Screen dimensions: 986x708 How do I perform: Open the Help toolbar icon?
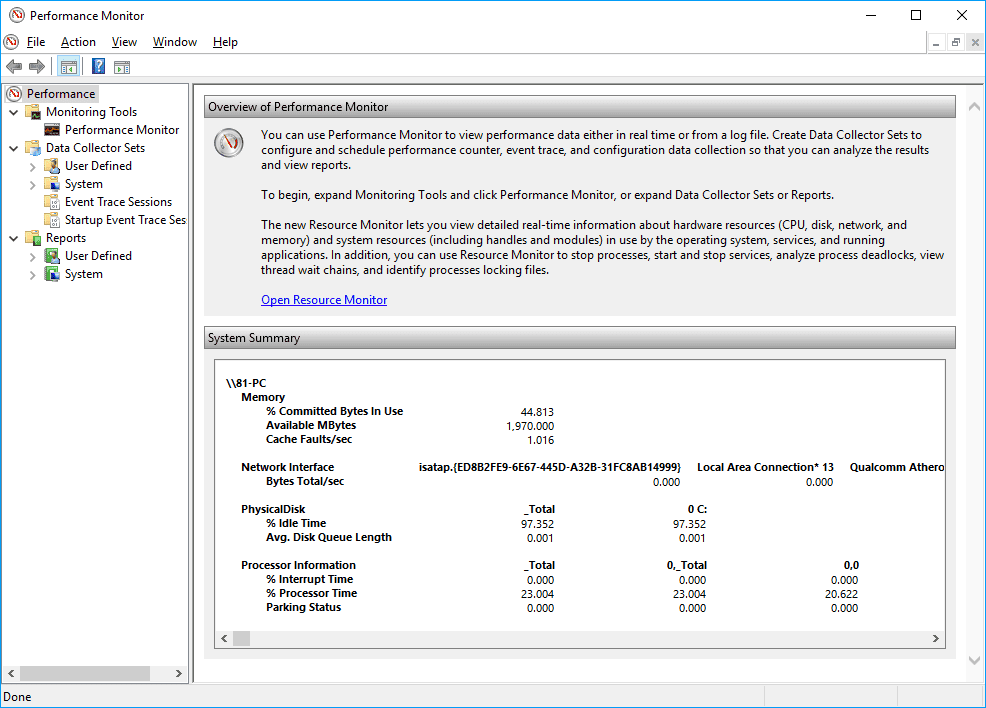[99, 66]
